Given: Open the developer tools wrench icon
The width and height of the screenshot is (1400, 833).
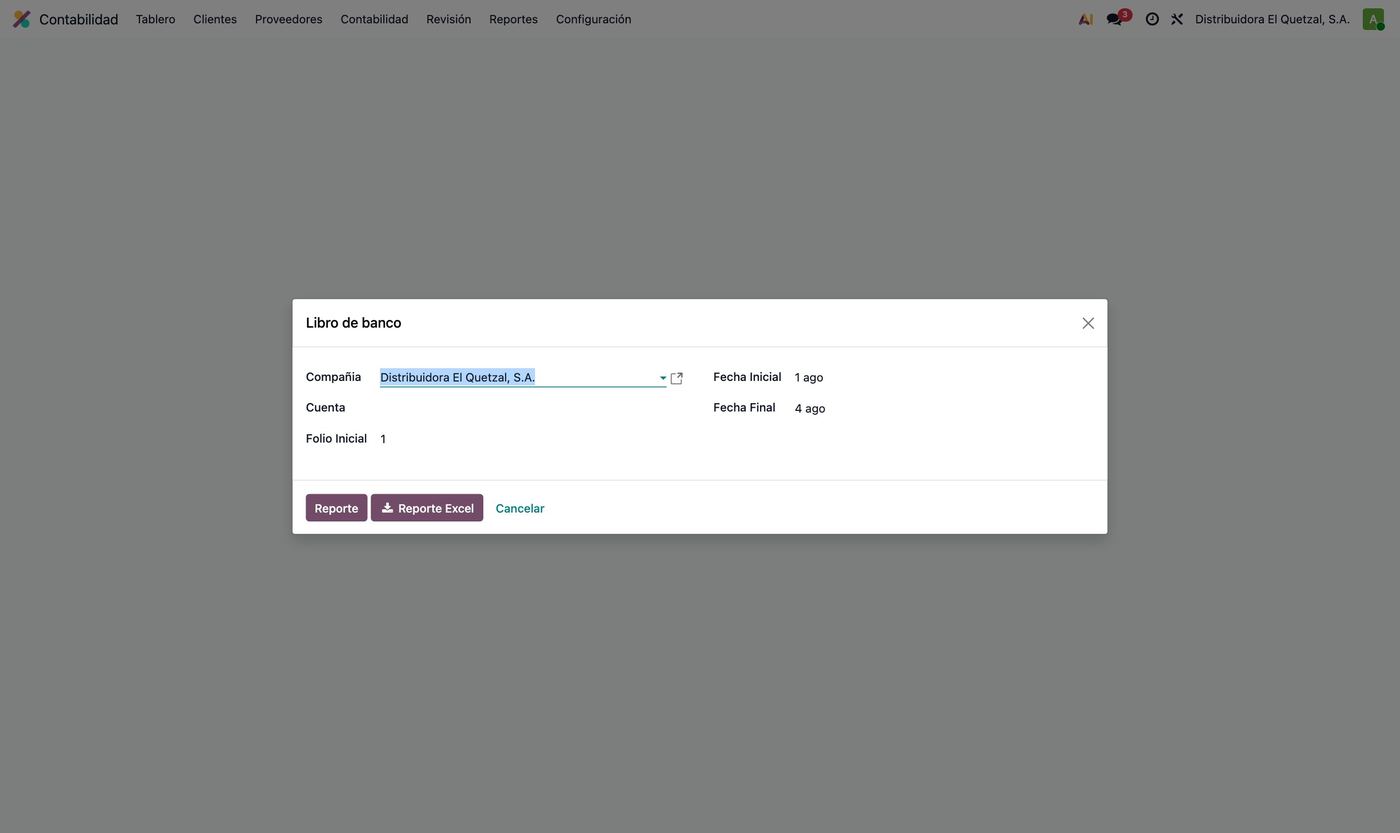Looking at the screenshot, I should click(1177, 19).
